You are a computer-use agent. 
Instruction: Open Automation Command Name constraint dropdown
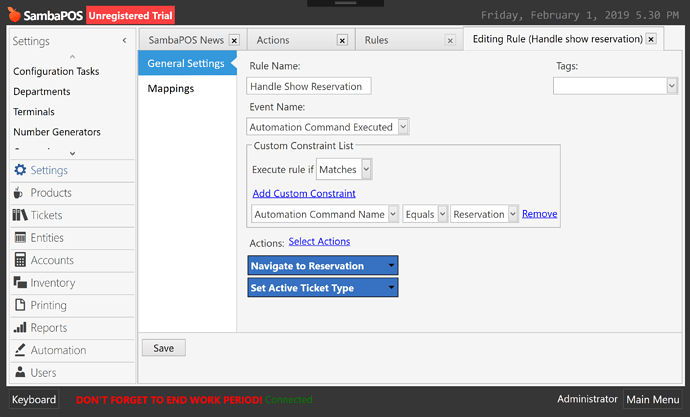point(393,214)
